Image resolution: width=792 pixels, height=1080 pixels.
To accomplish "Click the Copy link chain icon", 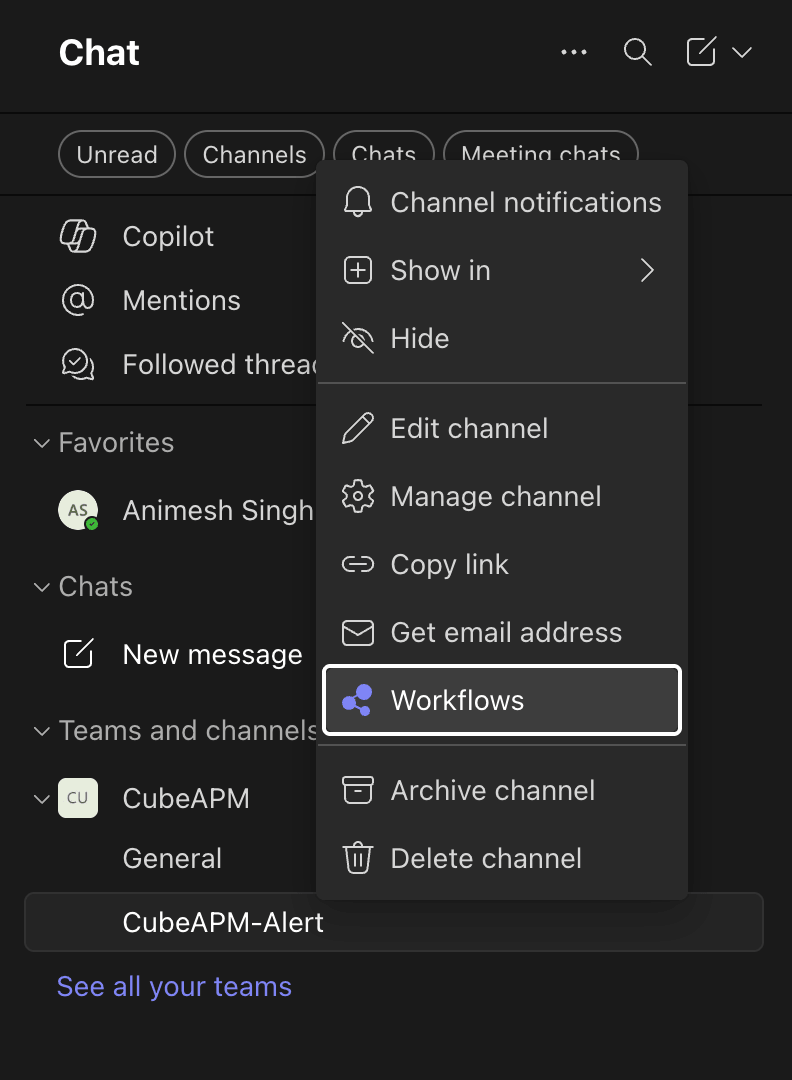I will point(358,564).
